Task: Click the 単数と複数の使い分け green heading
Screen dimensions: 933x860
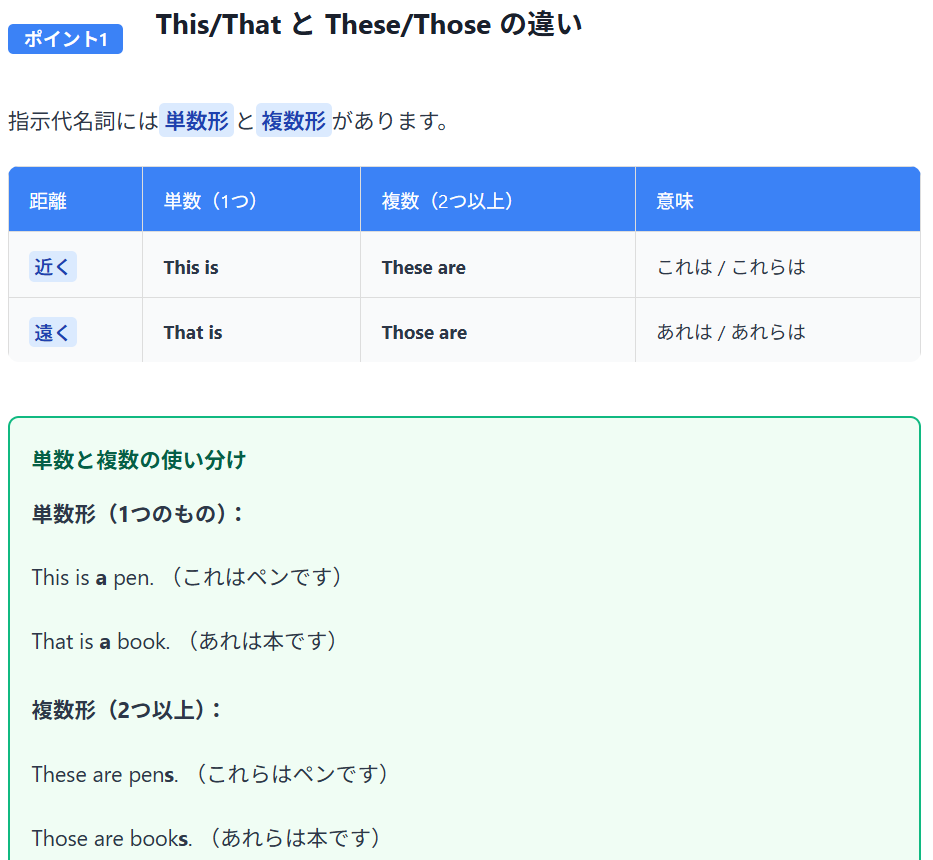Action: pos(138,460)
